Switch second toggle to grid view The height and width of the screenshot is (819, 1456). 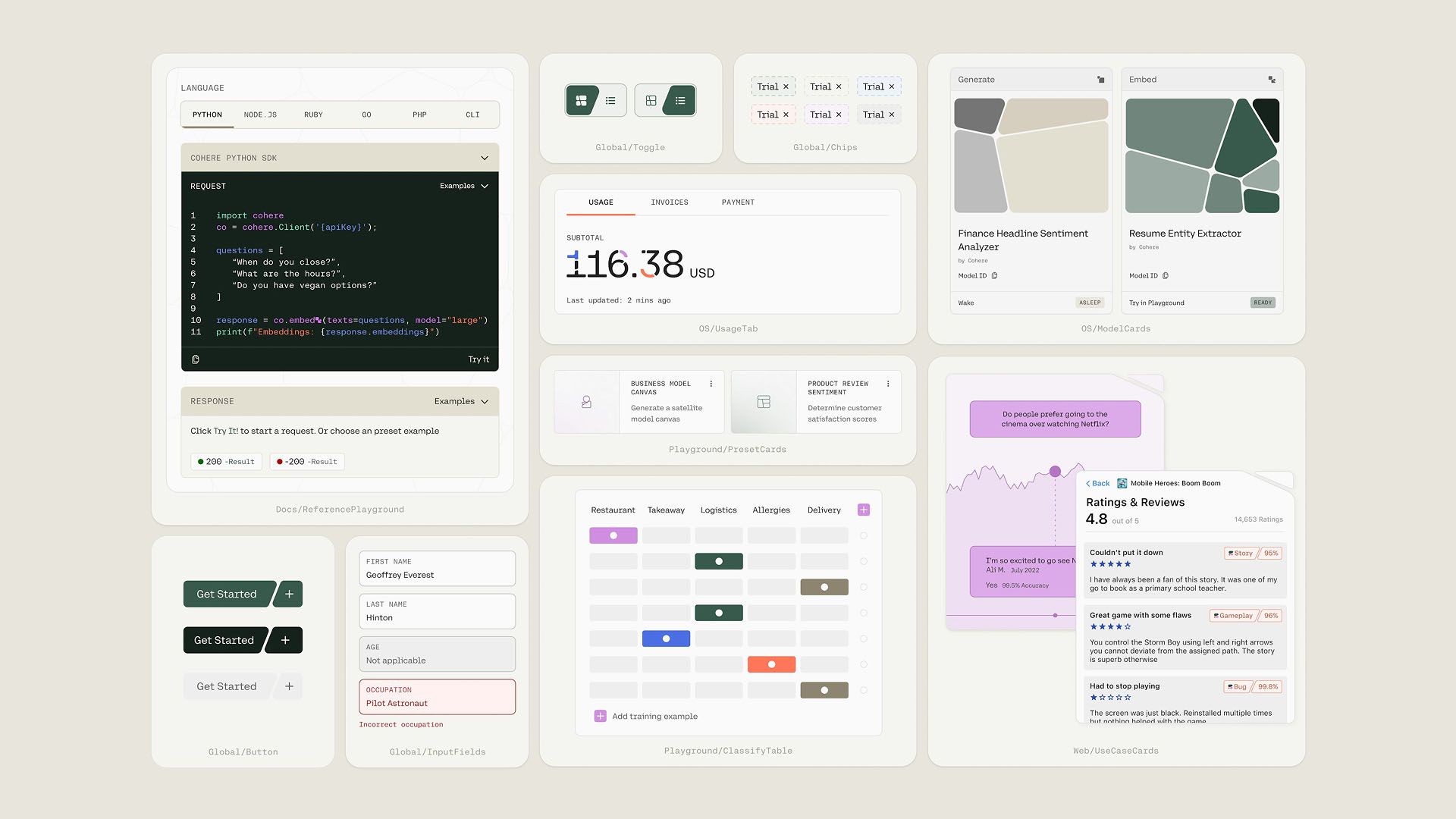(x=651, y=101)
